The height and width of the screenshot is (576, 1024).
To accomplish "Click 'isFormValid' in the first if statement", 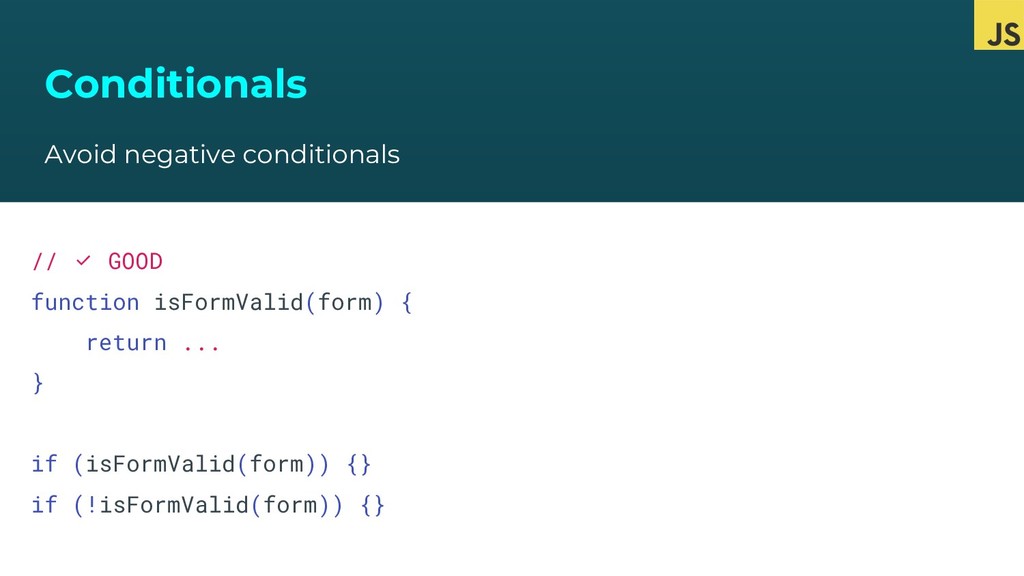I will pyautogui.click(x=160, y=464).
